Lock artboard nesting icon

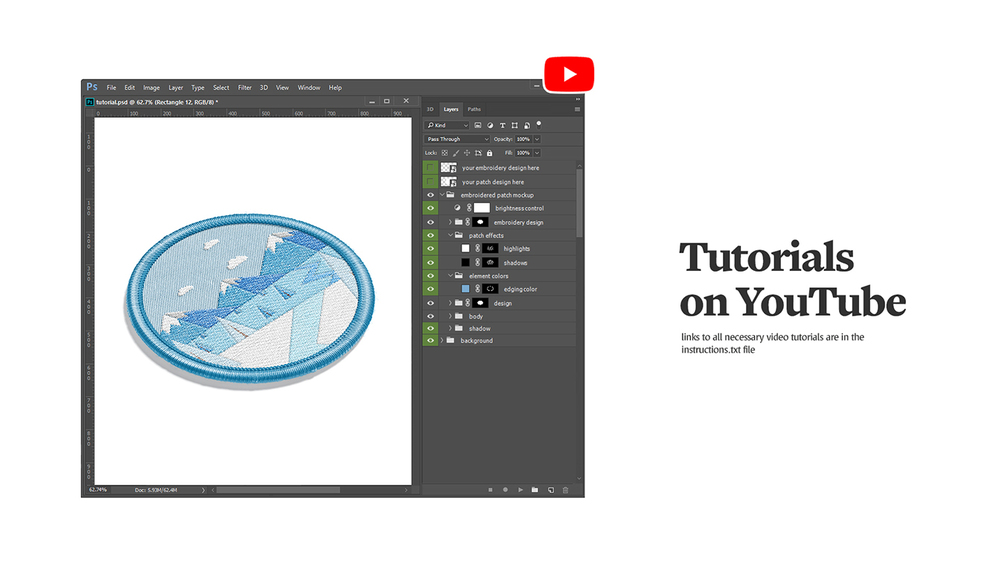[478, 153]
